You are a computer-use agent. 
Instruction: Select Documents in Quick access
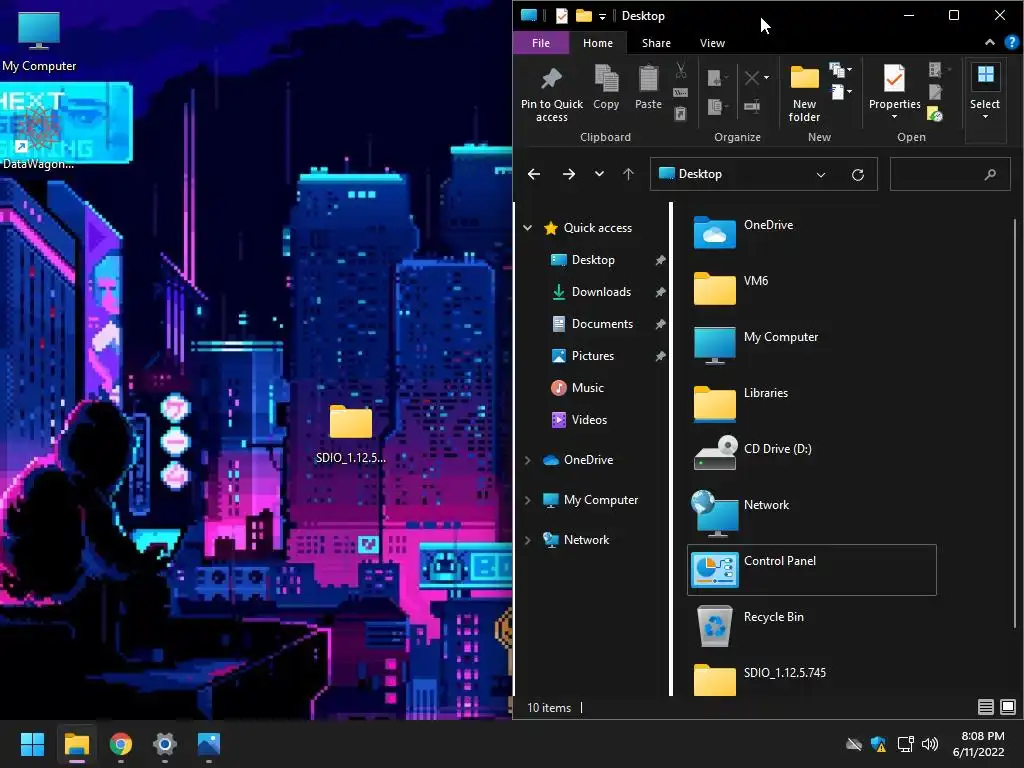pyautogui.click(x=602, y=324)
